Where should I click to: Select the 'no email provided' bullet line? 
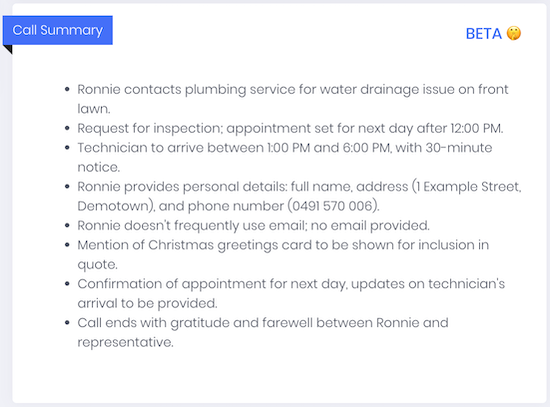pyautogui.click(x=253, y=225)
